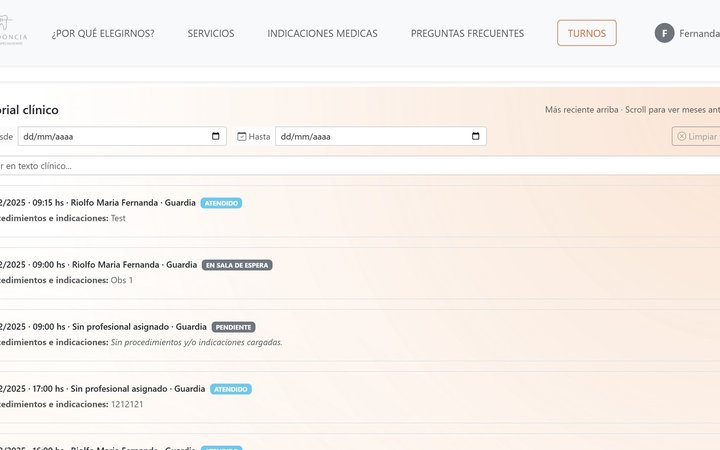Click the clinic logo in header

click(x=13, y=30)
